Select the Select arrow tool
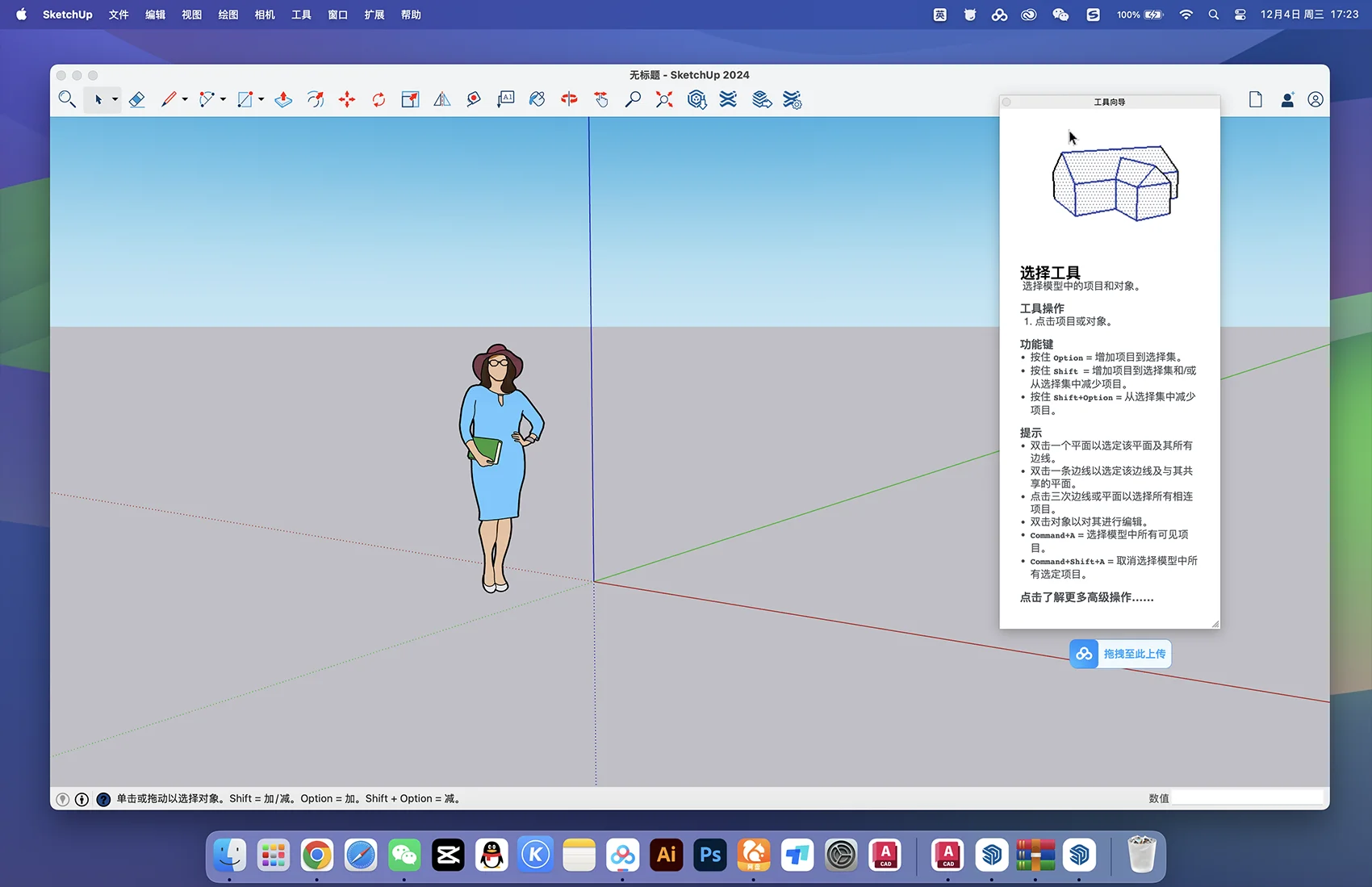 [98, 99]
